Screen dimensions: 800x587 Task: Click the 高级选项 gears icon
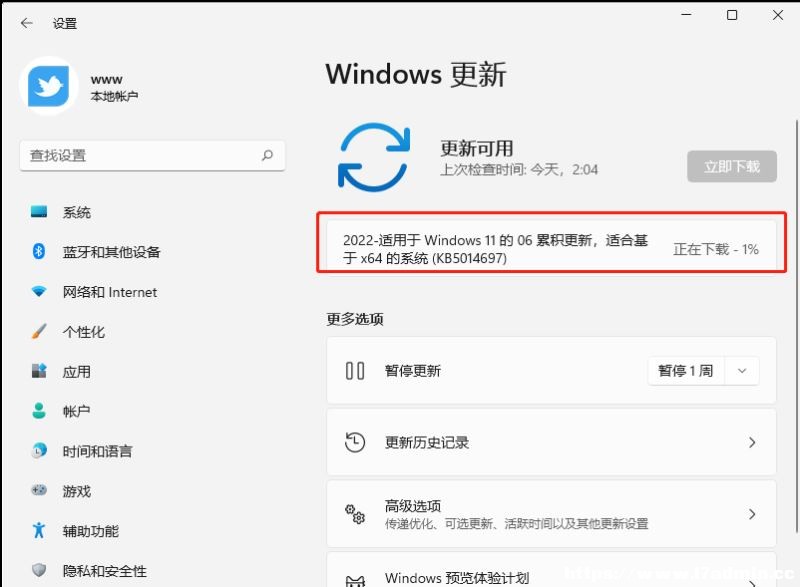coord(355,514)
